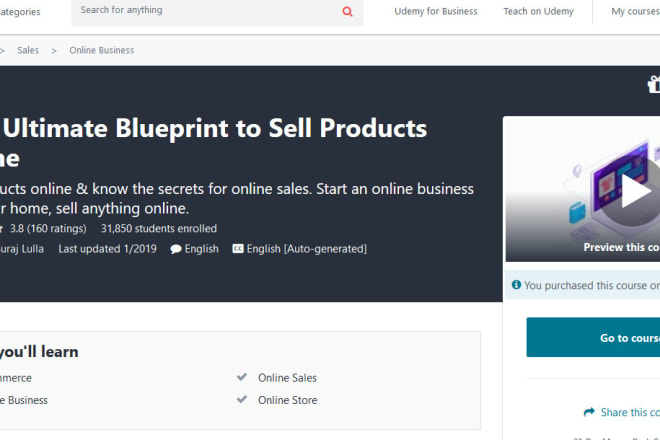Click the red search magnifier icon
The image size is (660, 440).
point(347,11)
